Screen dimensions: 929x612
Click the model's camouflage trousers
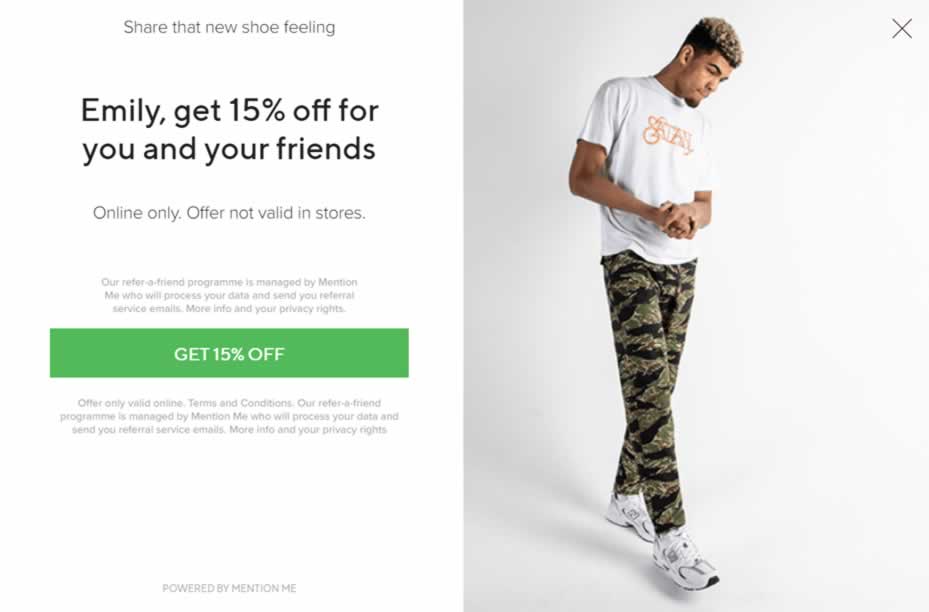[x=649, y=379]
